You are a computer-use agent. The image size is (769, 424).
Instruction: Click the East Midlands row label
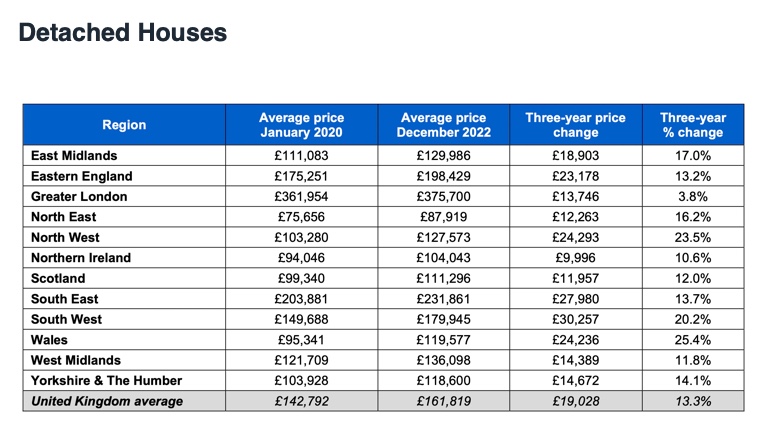pos(74,156)
